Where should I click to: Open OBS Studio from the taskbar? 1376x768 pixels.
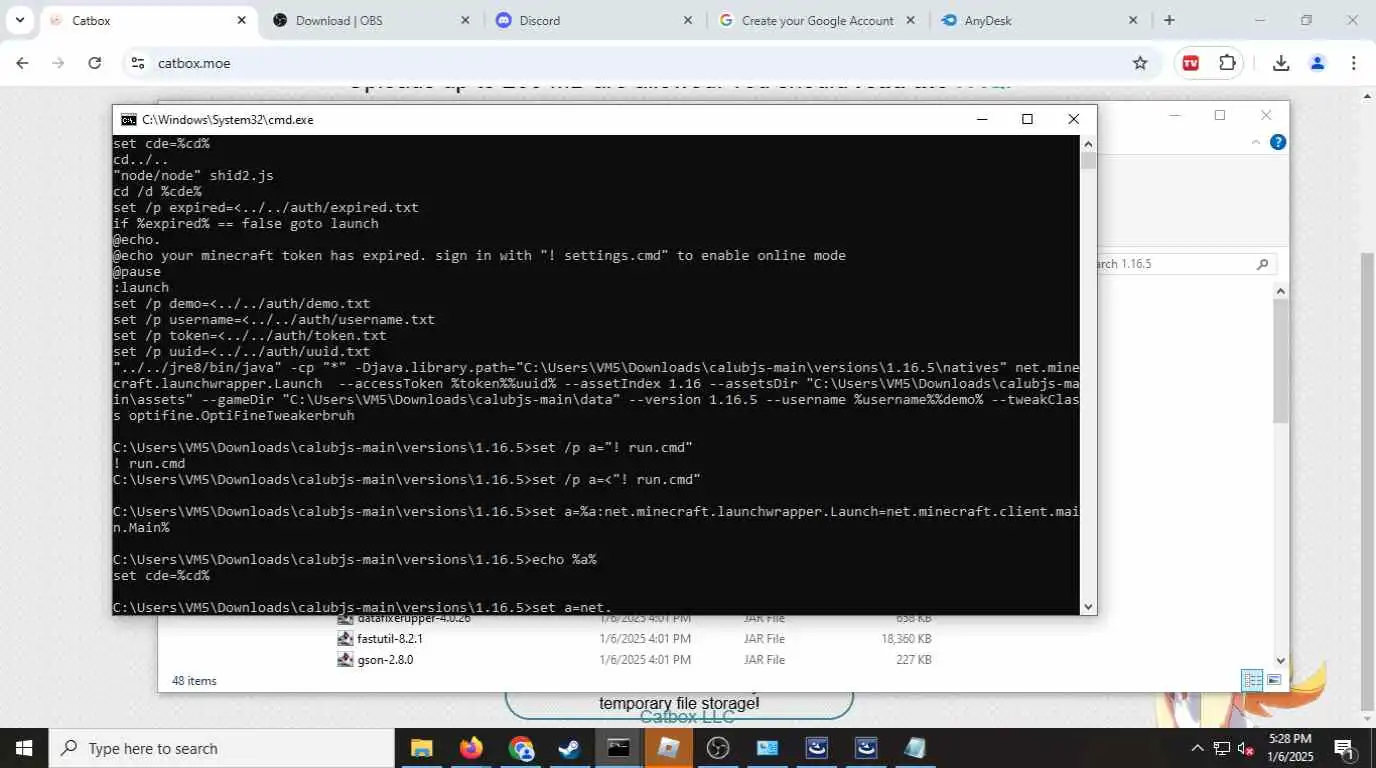tap(717, 748)
